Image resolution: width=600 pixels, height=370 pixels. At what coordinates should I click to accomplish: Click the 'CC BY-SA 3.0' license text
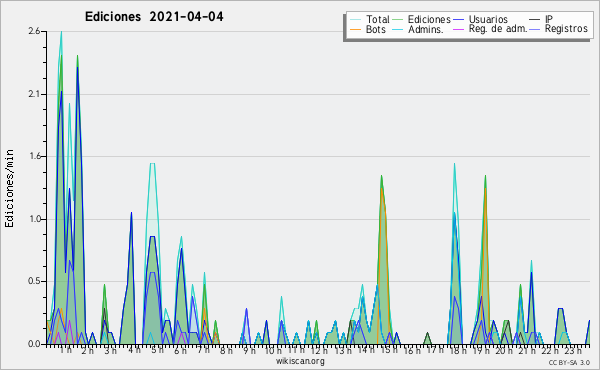point(569,362)
